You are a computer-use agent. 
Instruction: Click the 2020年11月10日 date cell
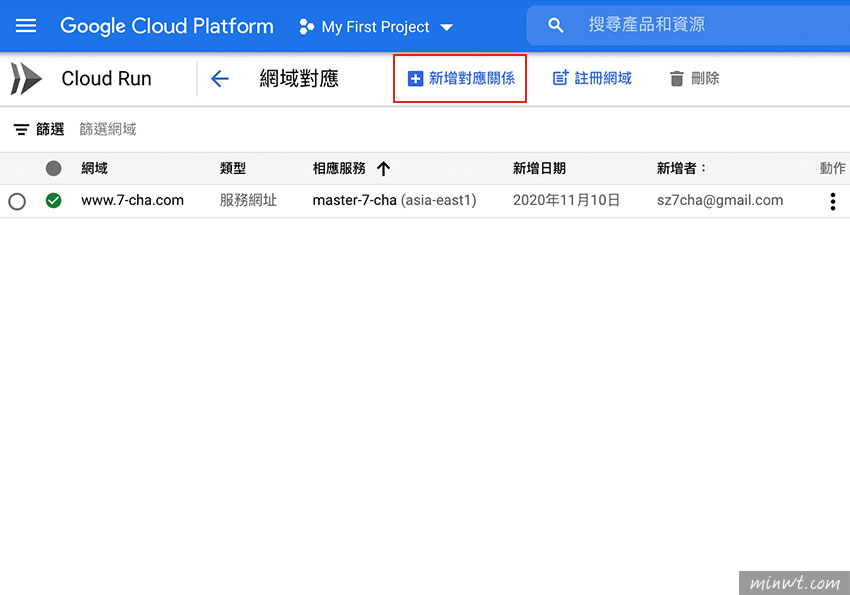pyautogui.click(x=566, y=201)
